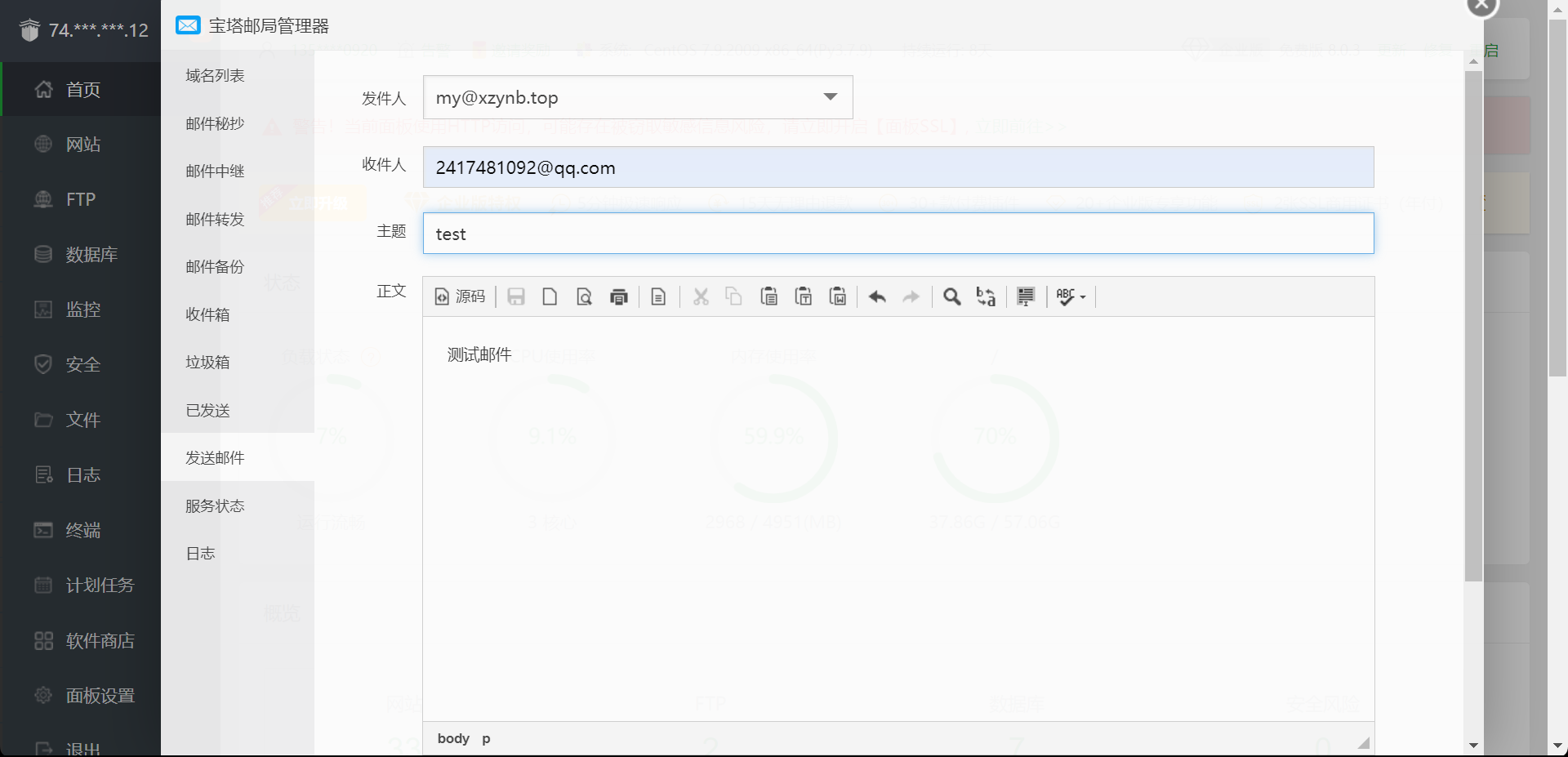1568x757 pixels.
Task: Open FTP in the sidebar
Action: click(81, 199)
